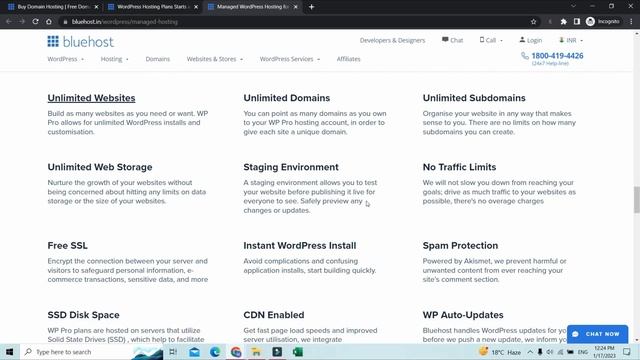This screenshot has height=360, width=640.
Task: Click the WP Auto-Updates heading
Action: [463, 315]
